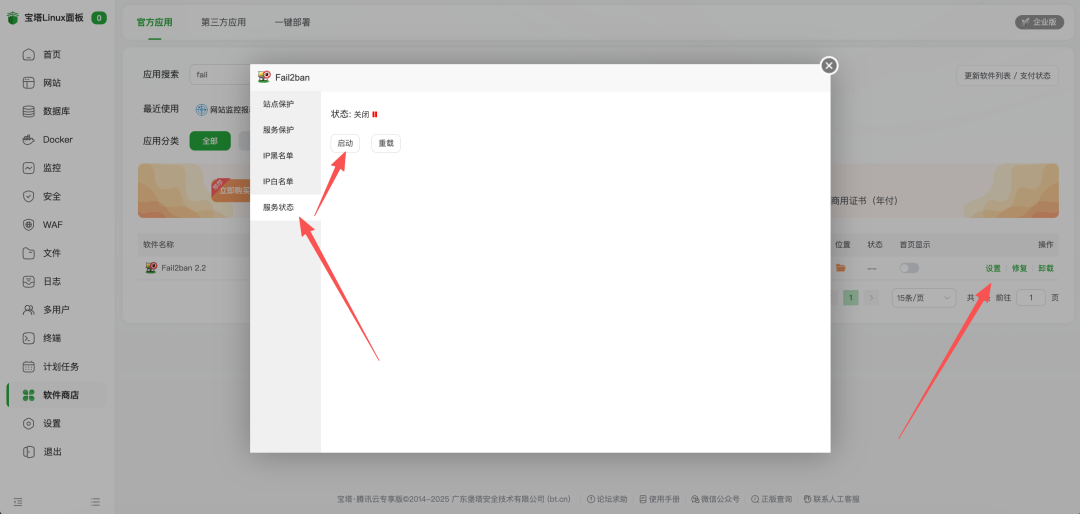Open the 安全 shield icon
The height and width of the screenshot is (514, 1080).
point(29,196)
